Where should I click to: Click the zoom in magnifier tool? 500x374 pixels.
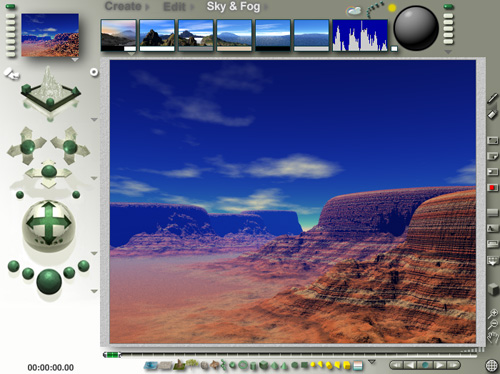[x=493, y=313]
